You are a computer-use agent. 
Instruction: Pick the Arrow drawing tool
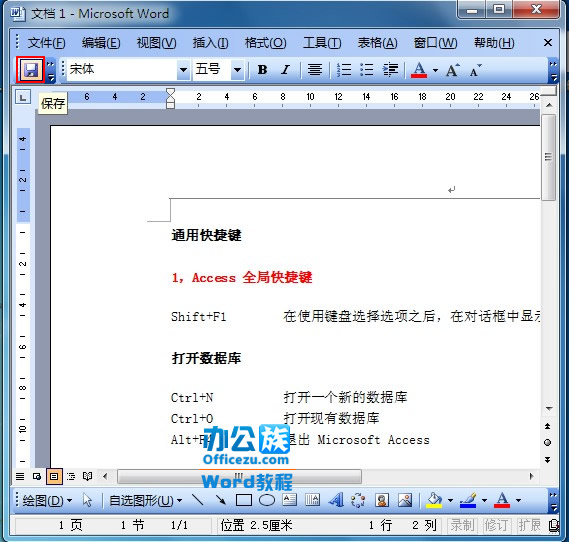220,500
